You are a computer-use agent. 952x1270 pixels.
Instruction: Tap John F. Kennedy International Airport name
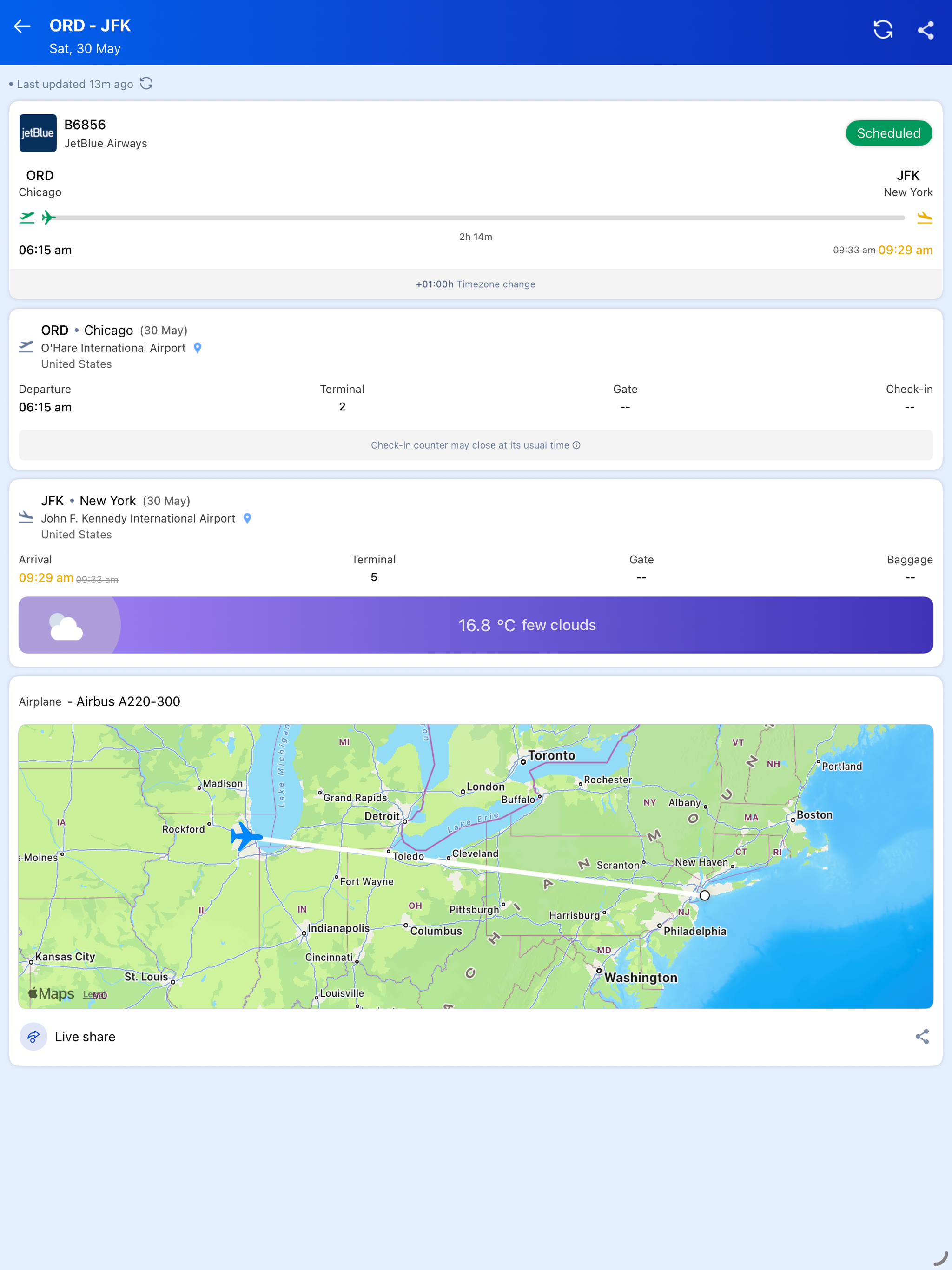pos(138,518)
